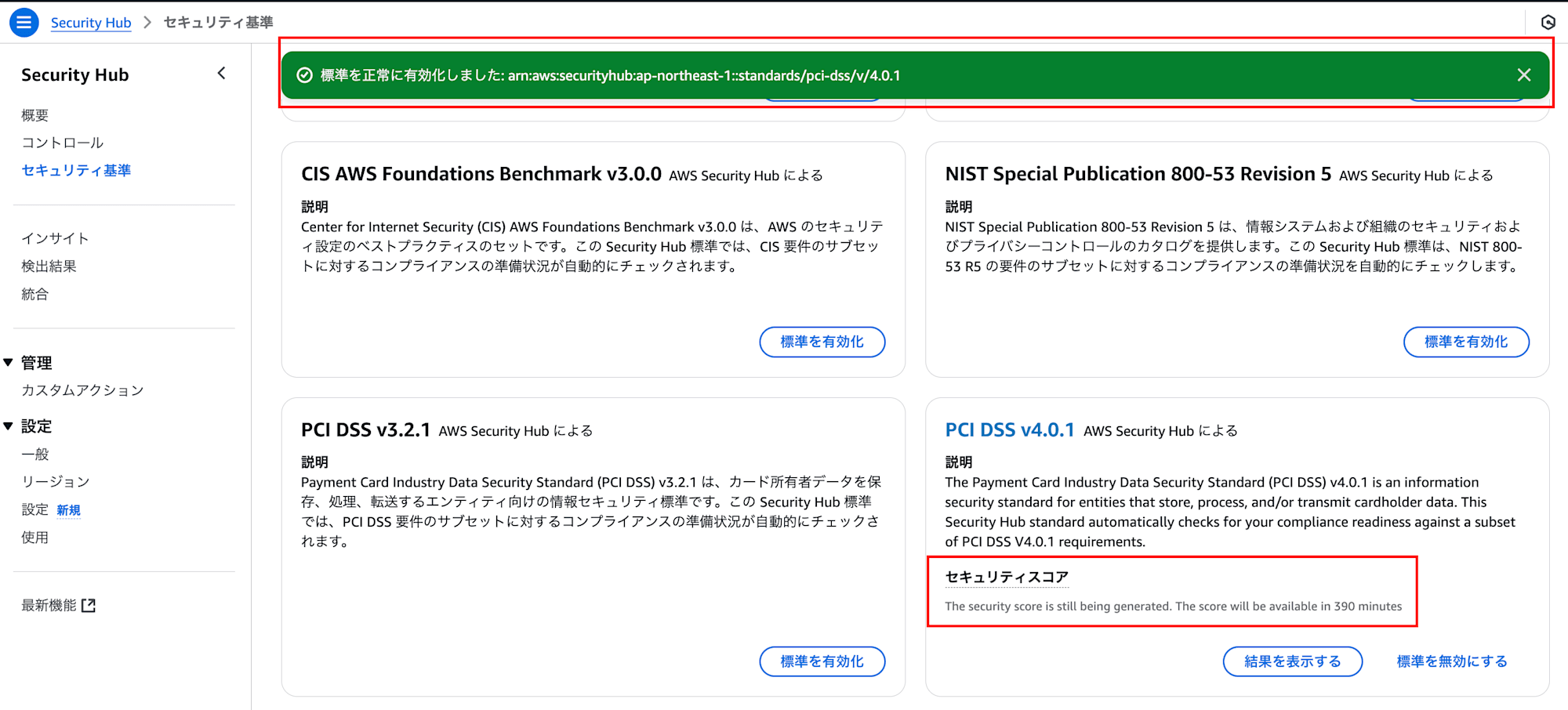1568x710 pixels.
Task: Open 設定 item marked 新規
Action: pyautogui.click(x=35, y=509)
